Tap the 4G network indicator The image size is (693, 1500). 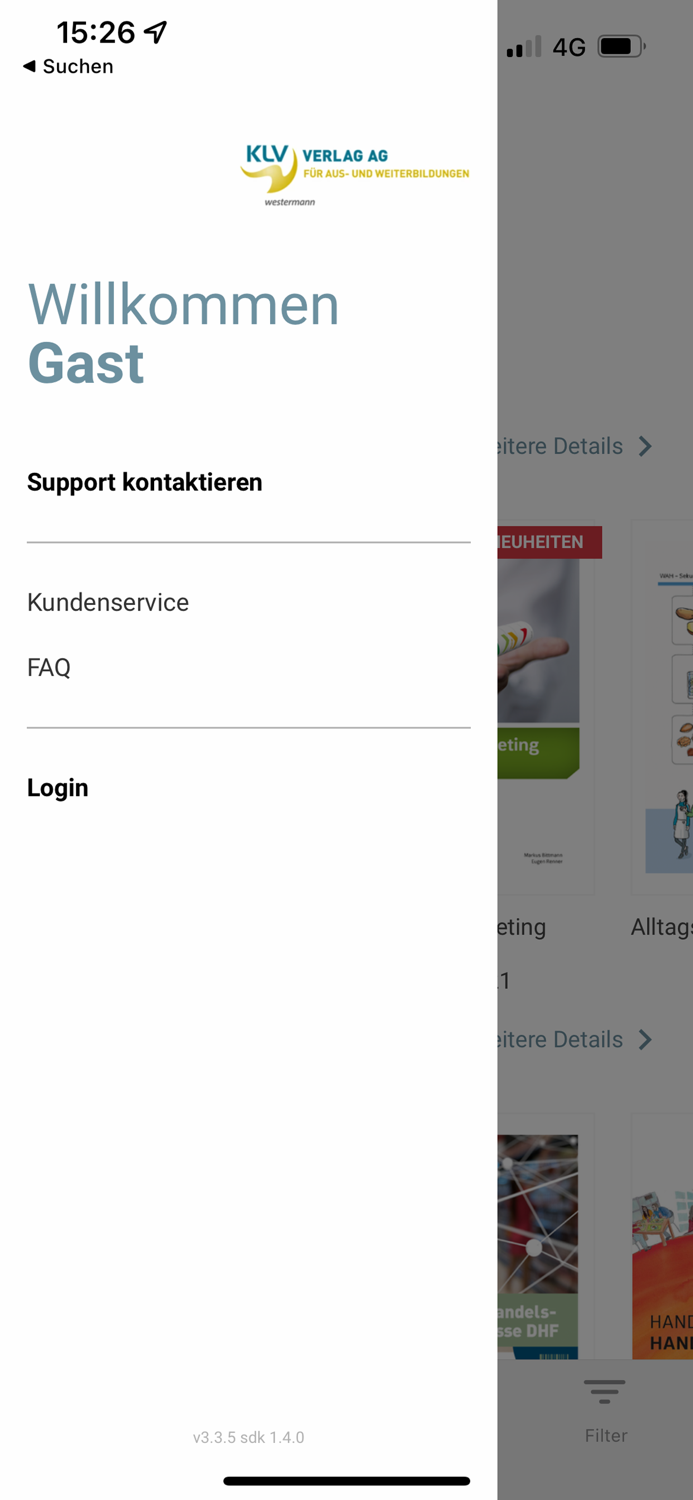(x=567, y=45)
